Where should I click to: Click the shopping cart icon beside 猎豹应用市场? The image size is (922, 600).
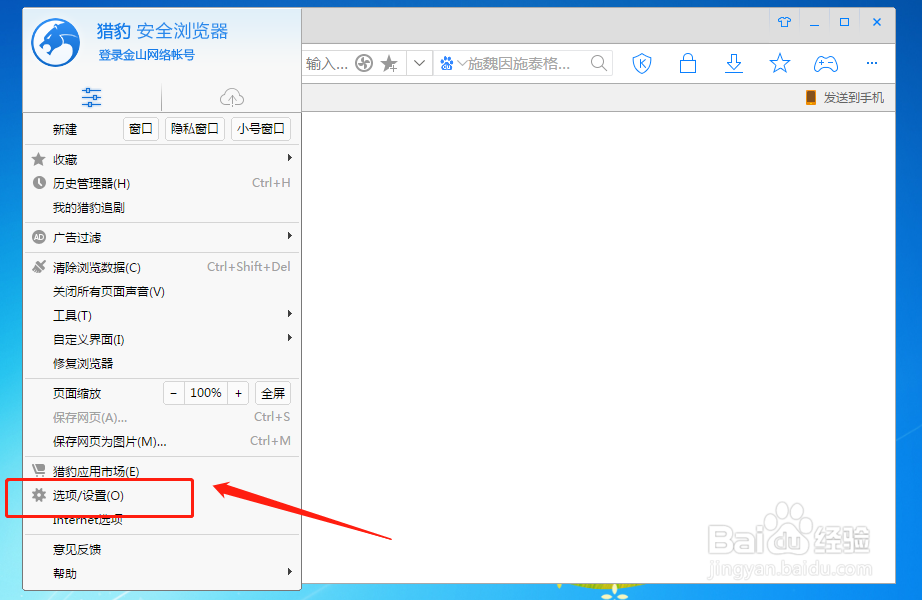(39, 470)
